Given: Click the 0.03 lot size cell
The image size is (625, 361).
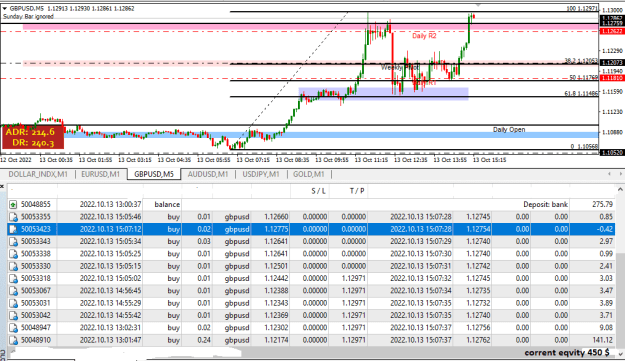Looking at the screenshot, I should tap(204, 241).
